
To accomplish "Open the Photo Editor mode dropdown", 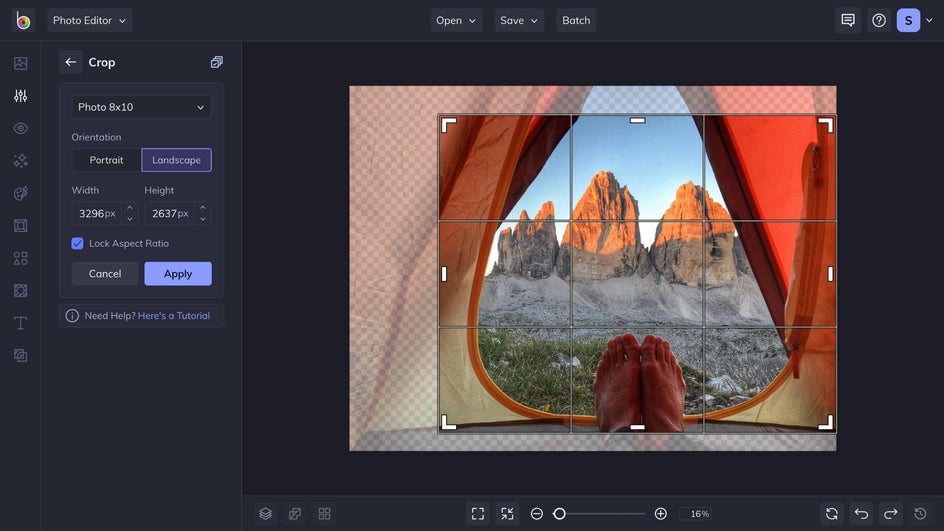I will [90, 20].
